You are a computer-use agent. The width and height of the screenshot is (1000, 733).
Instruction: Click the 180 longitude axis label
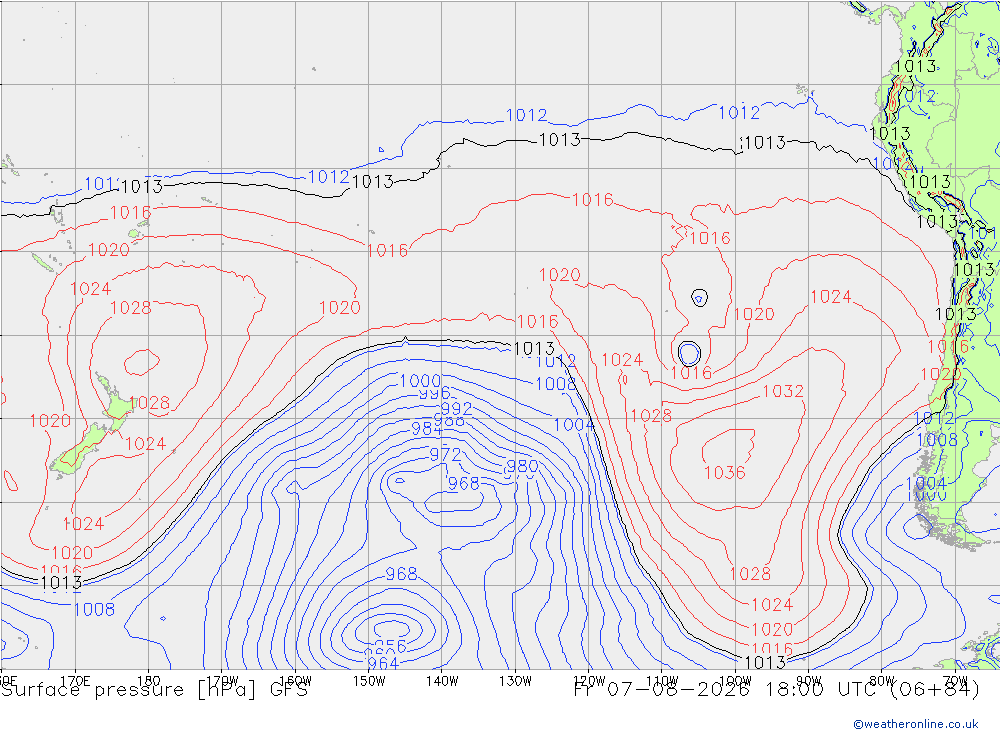coord(149,681)
